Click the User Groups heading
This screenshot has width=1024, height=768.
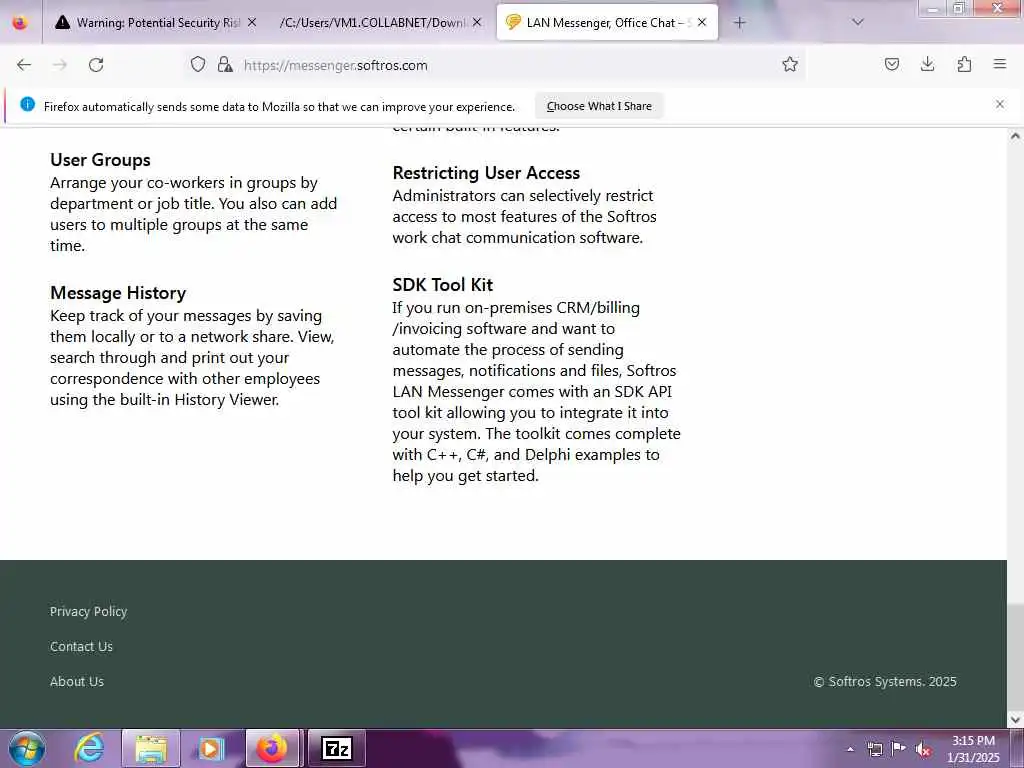pyautogui.click(x=101, y=160)
